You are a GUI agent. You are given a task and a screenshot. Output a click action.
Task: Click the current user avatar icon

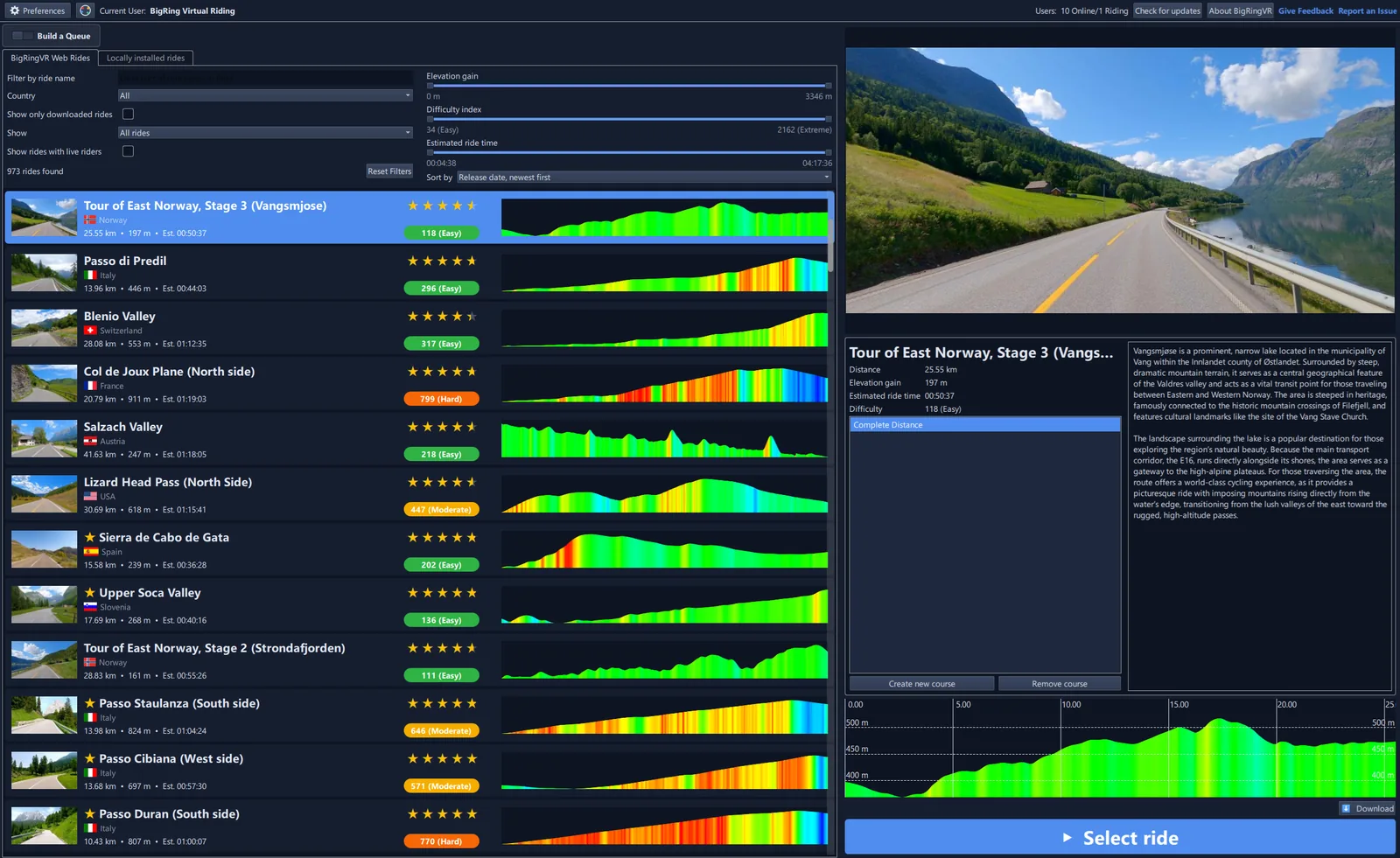pos(85,10)
